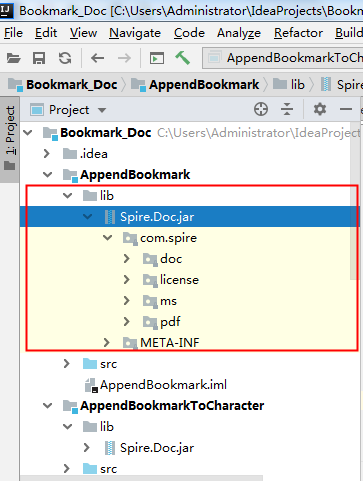This screenshot has height=481, width=363.
Task: Click the Synchronize refresh icon
Action: (65, 58)
